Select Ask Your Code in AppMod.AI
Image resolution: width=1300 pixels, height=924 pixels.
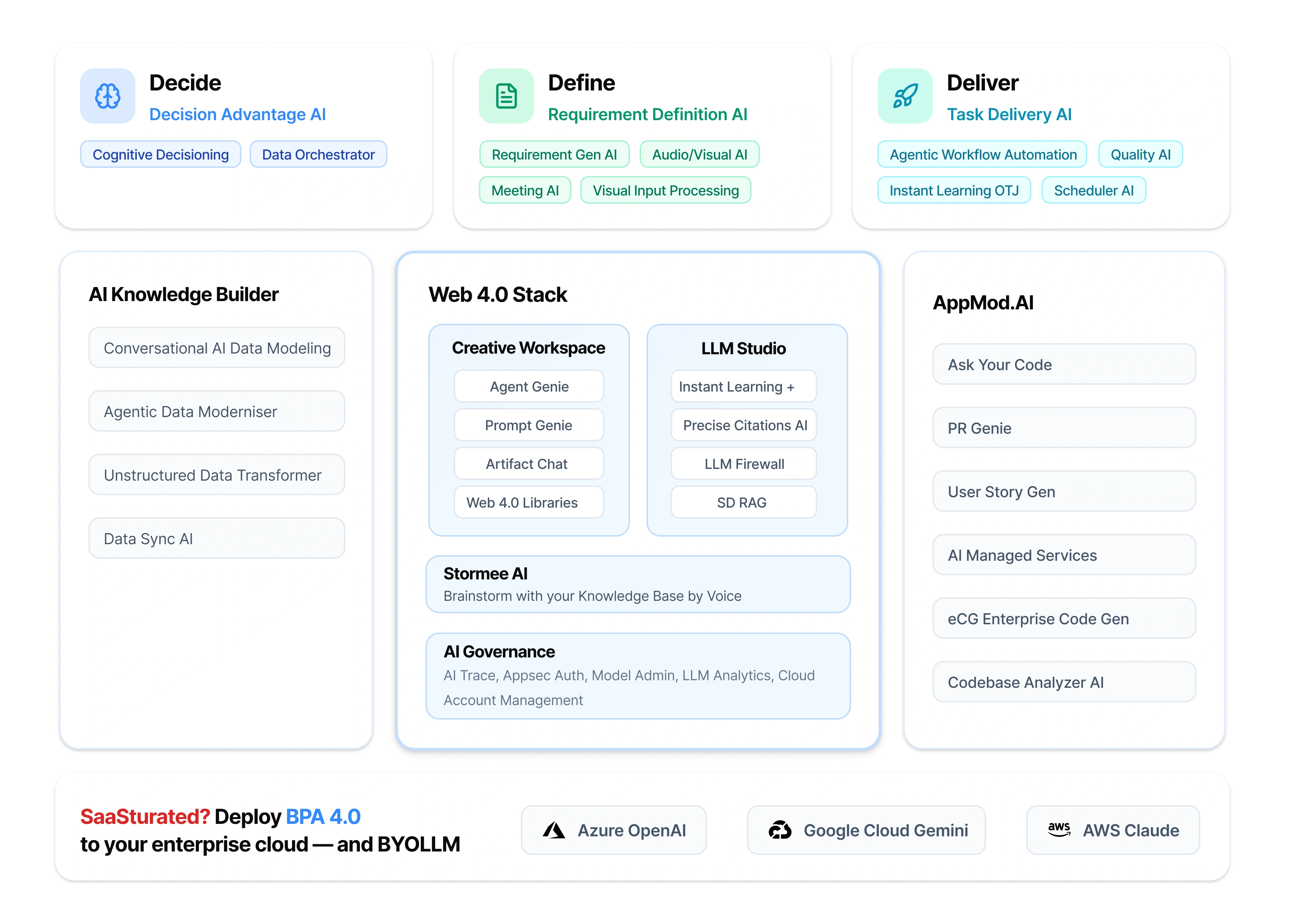click(1064, 364)
